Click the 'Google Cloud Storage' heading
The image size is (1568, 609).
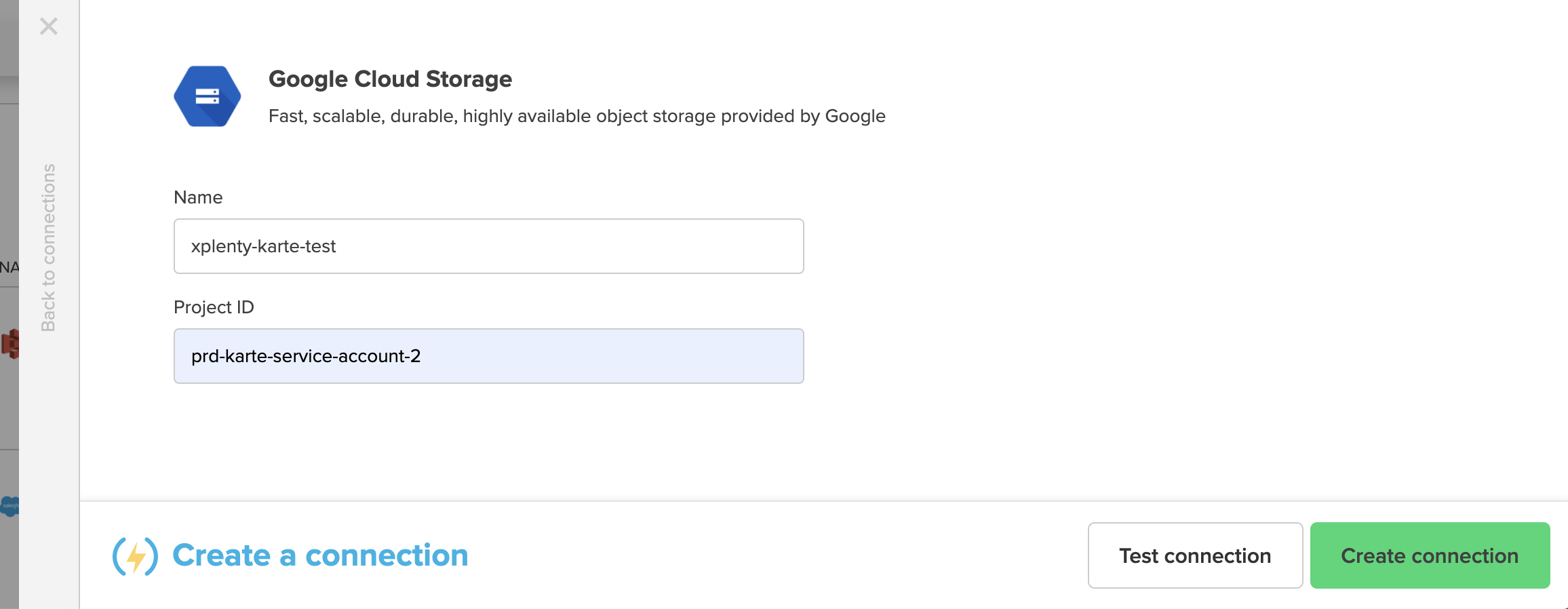click(390, 79)
